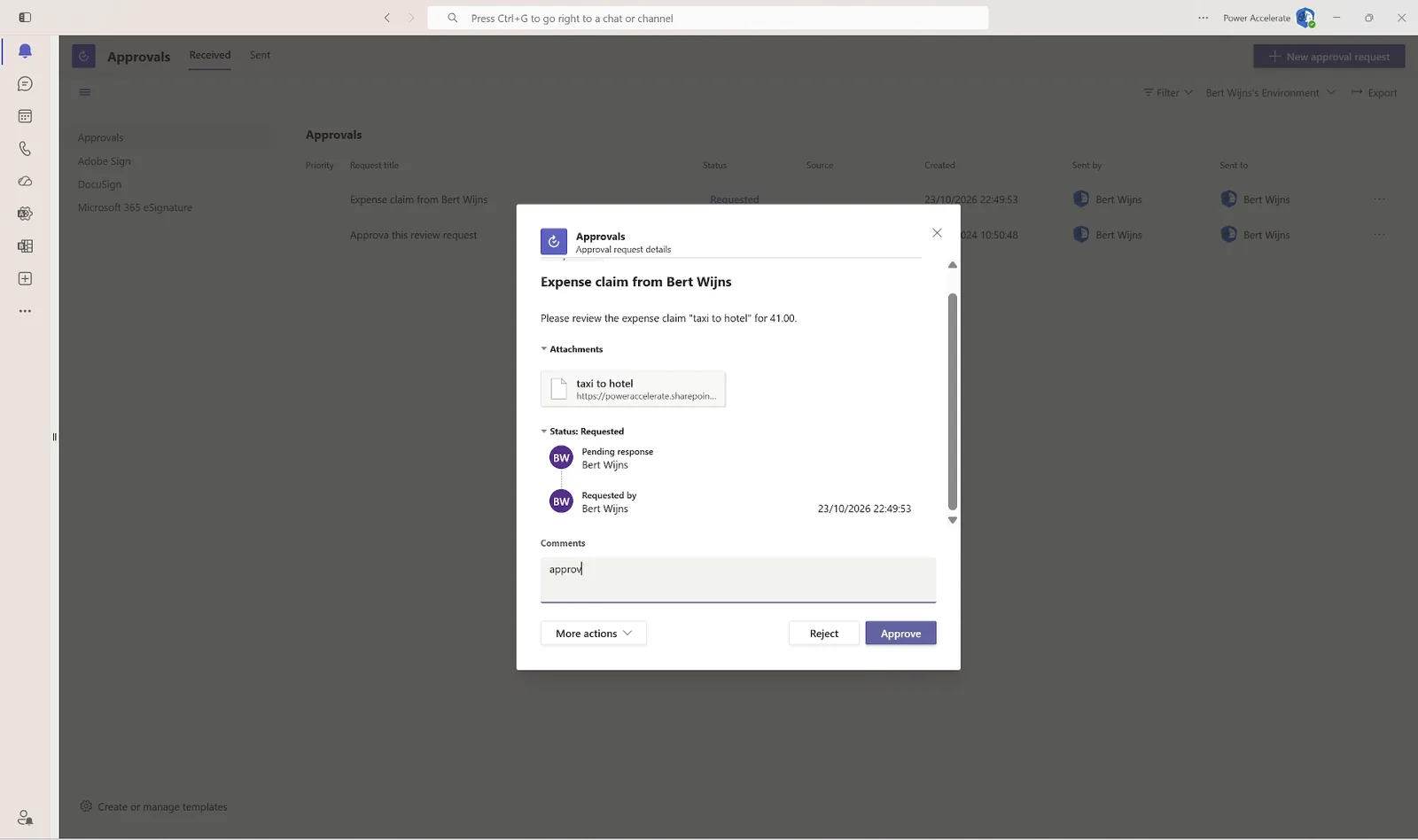This screenshot has height=840, width=1418.
Task: Open the Apps plus icon in the sidebar
Action: [x=25, y=278]
